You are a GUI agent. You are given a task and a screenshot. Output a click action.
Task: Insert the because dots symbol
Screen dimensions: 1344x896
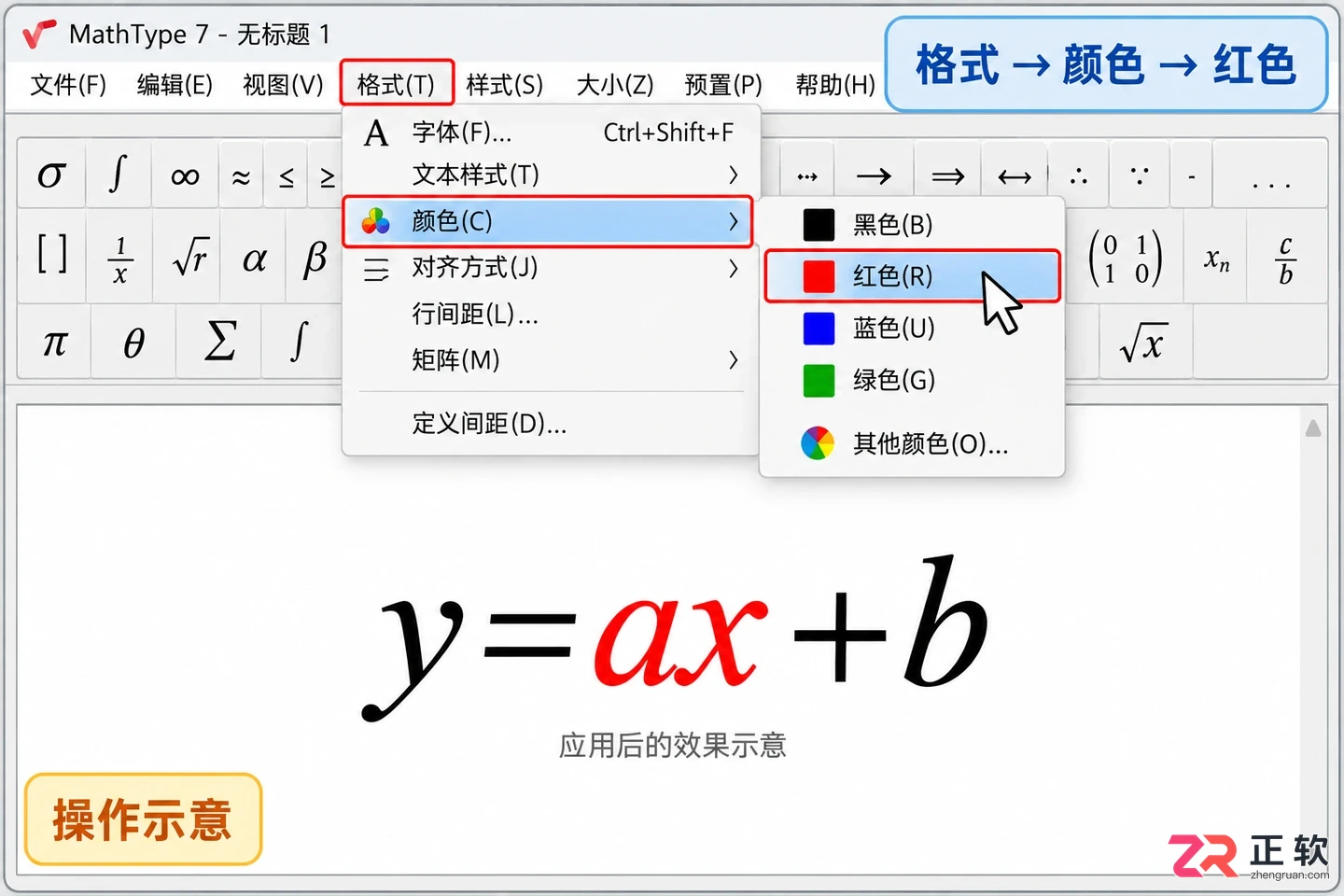coord(1139,175)
